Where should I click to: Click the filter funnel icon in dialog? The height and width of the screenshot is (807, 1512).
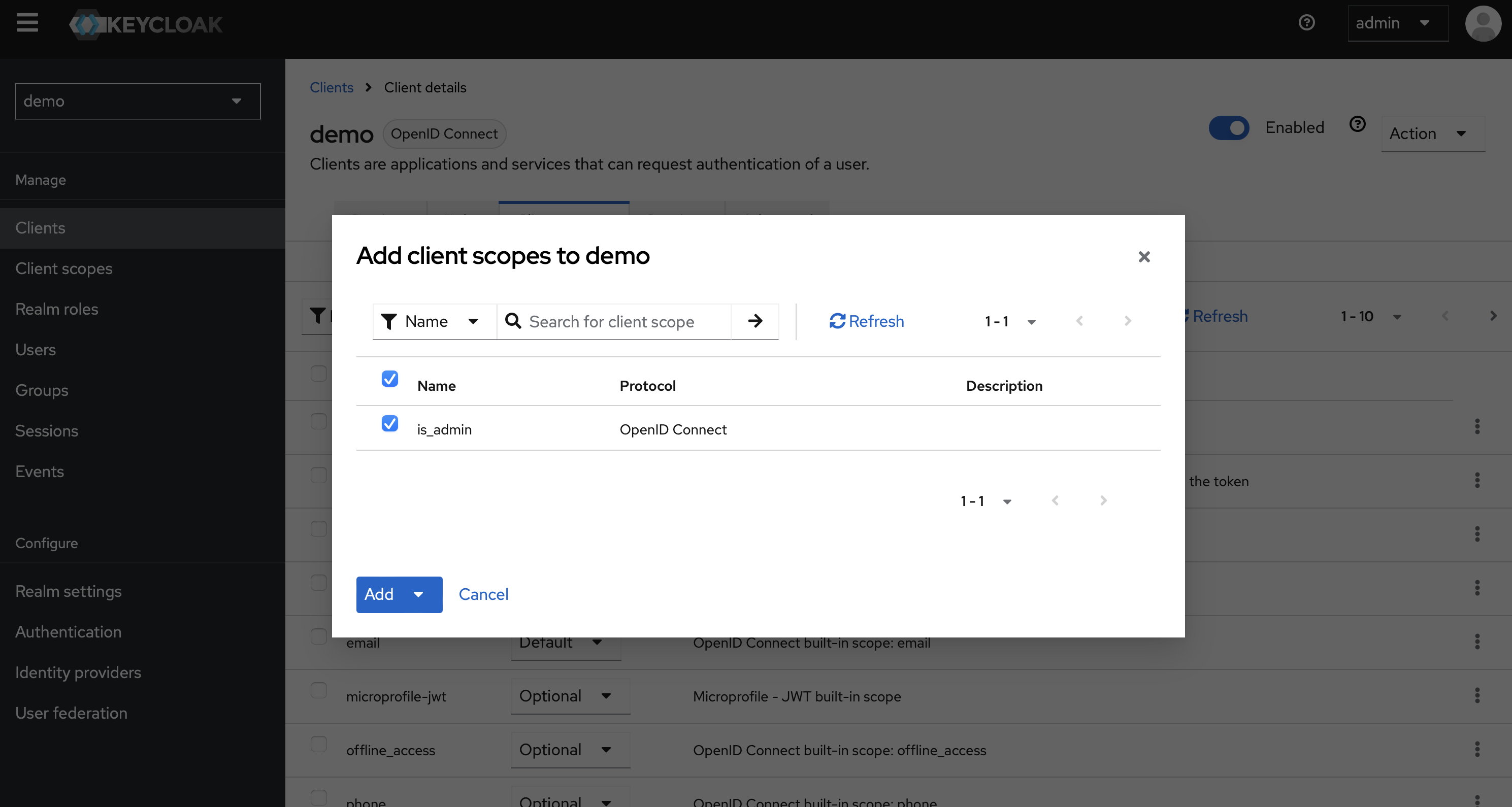tap(388, 321)
